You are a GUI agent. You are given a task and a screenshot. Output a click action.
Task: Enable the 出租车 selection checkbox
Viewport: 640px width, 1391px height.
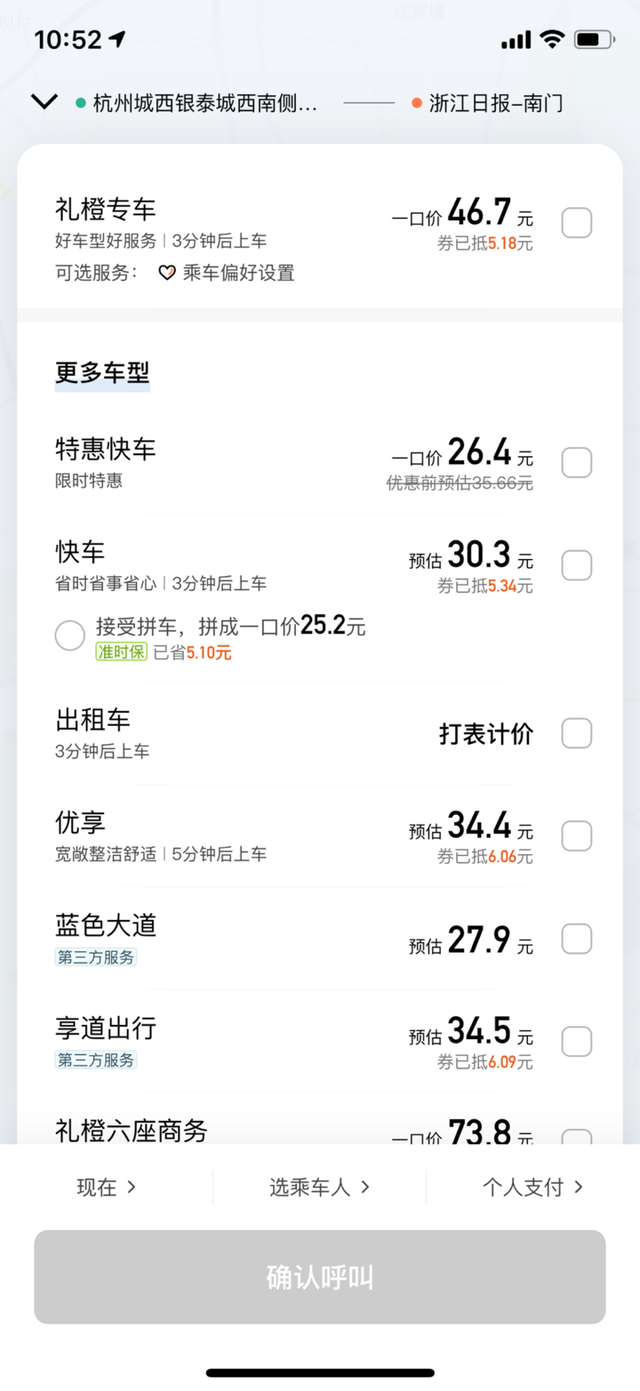pyautogui.click(x=577, y=733)
